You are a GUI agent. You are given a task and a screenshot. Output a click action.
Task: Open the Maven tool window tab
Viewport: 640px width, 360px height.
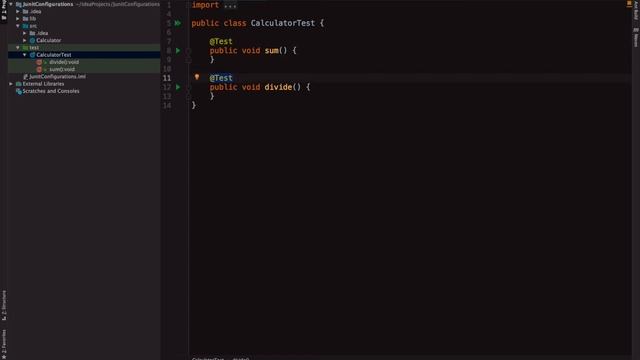click(636, 38)
